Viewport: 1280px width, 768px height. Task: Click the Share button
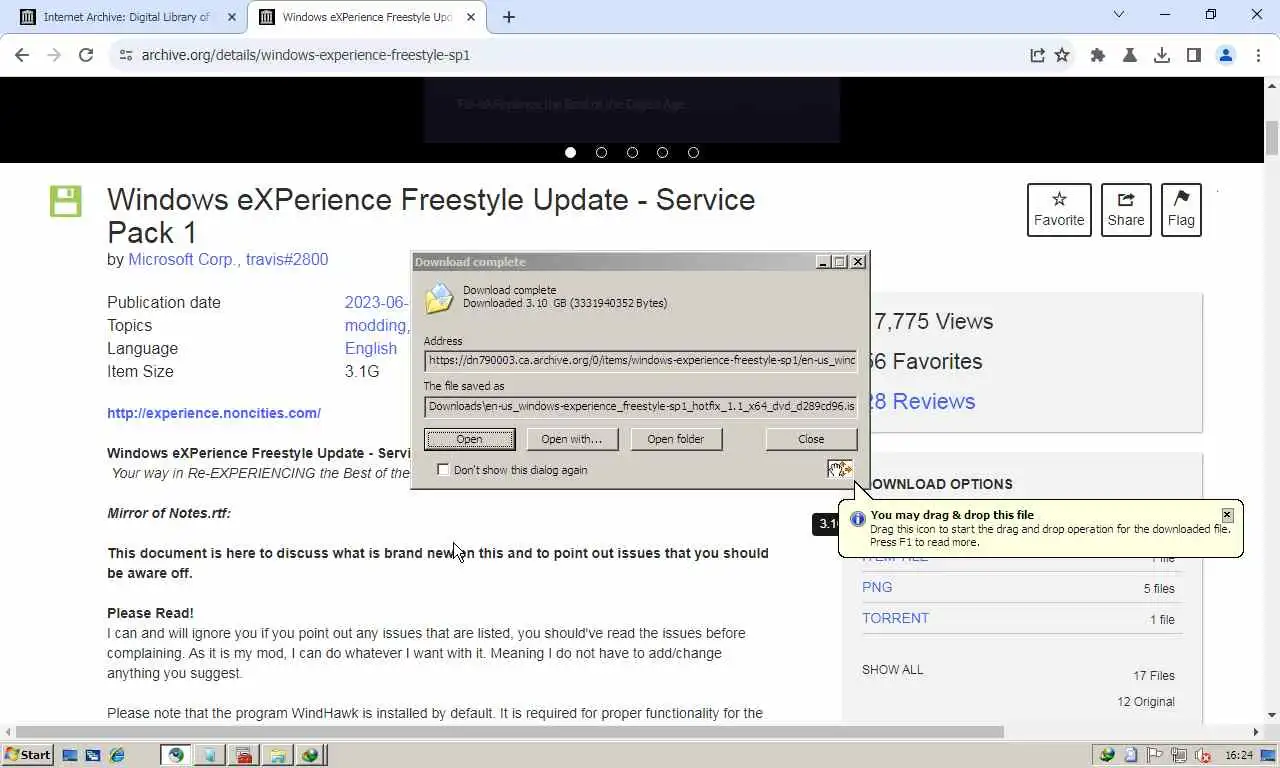coord(1126,210)
